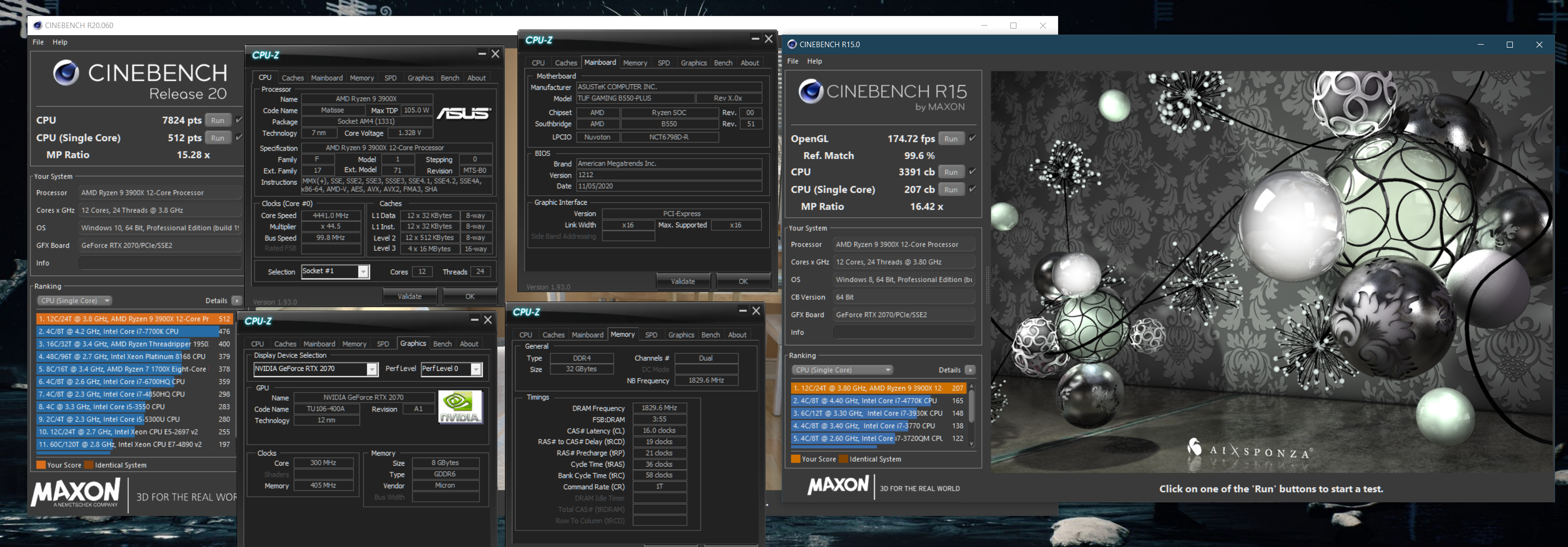
Task: Click DRAM Frequency value 1829.6 MHz
Action: click(x=659, y=408)
